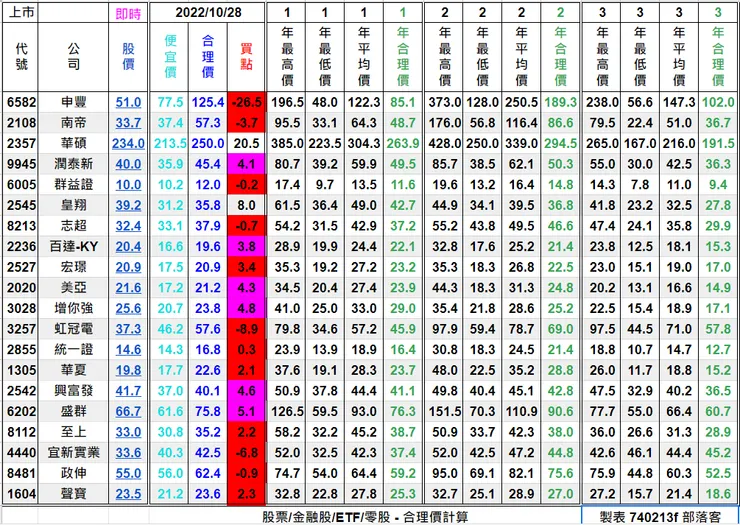Viewport: 740px width, 525px height.
Task: Select company name cell 興富發
Action: [x=73, y=391]
